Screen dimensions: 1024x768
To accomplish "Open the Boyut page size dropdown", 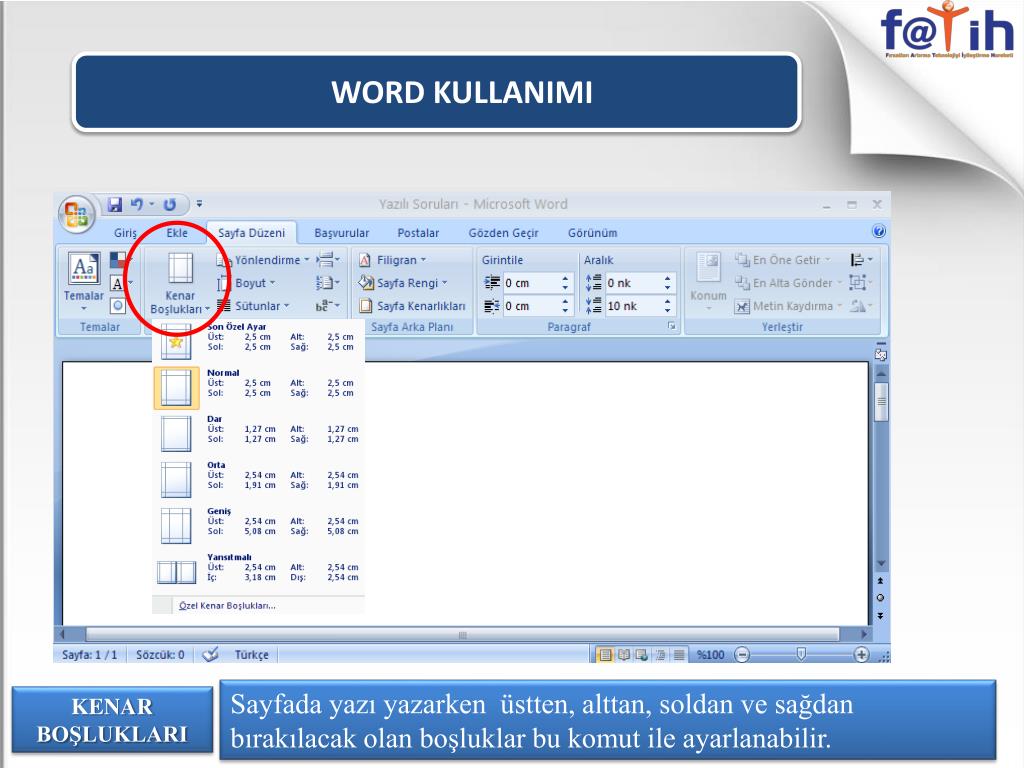I will point(246,283).
